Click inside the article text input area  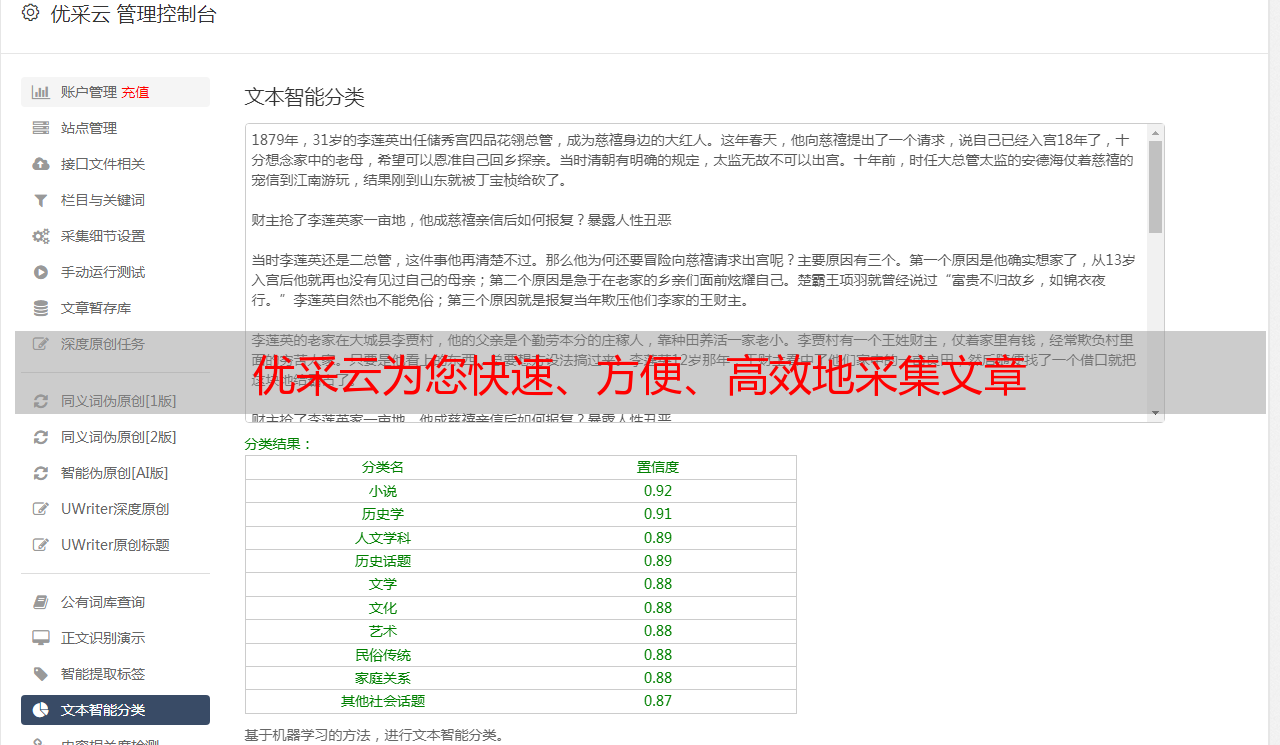click(697, 273)
